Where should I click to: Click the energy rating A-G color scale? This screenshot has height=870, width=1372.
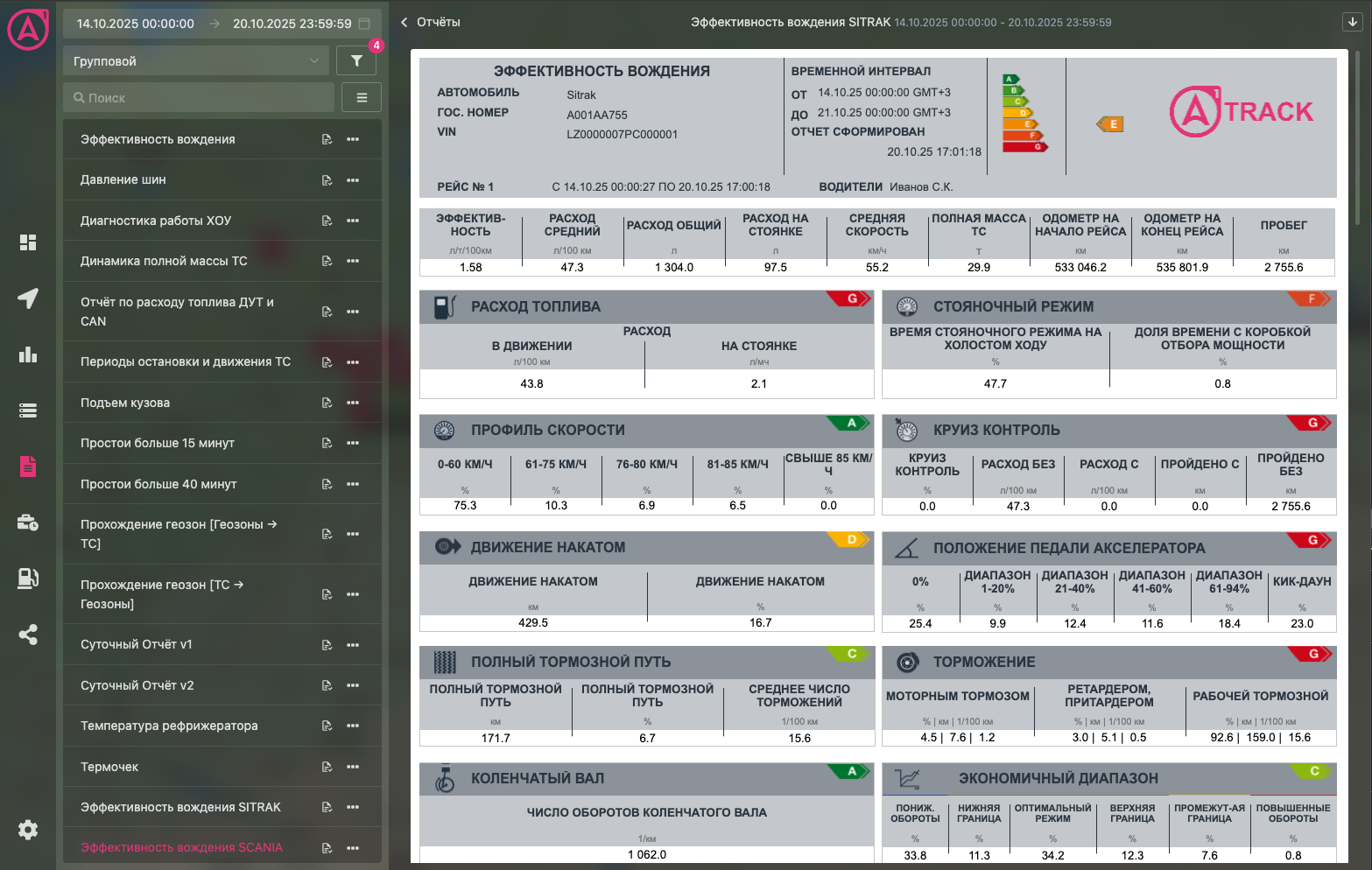(1024, 113)
